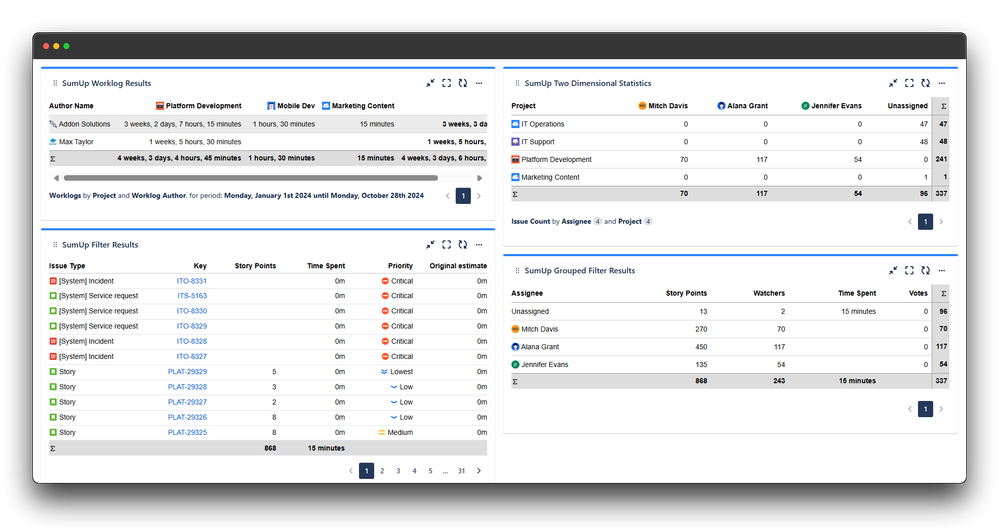The image size is (999, 532).
Task: Go to page 3 of Filter Results
Action: pyautogui.click(x=398, y=471)
